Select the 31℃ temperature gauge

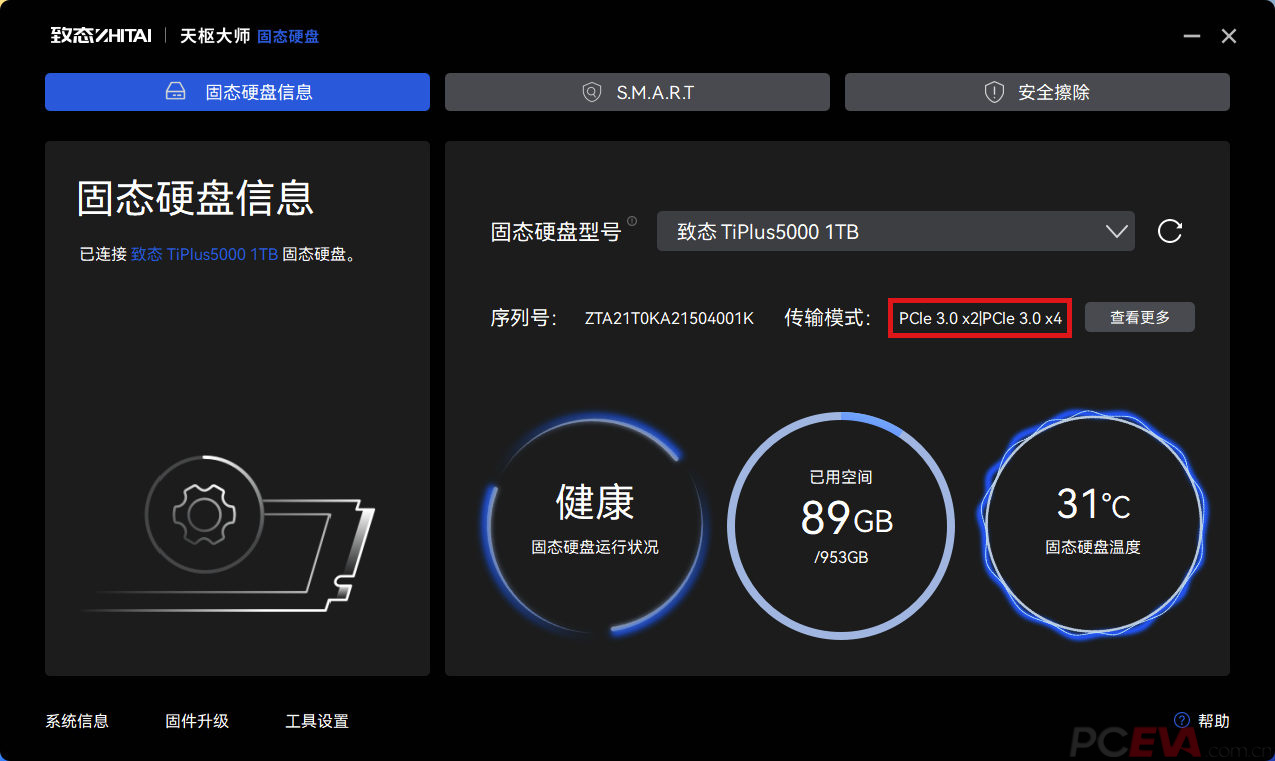[x=1092, y=522]
